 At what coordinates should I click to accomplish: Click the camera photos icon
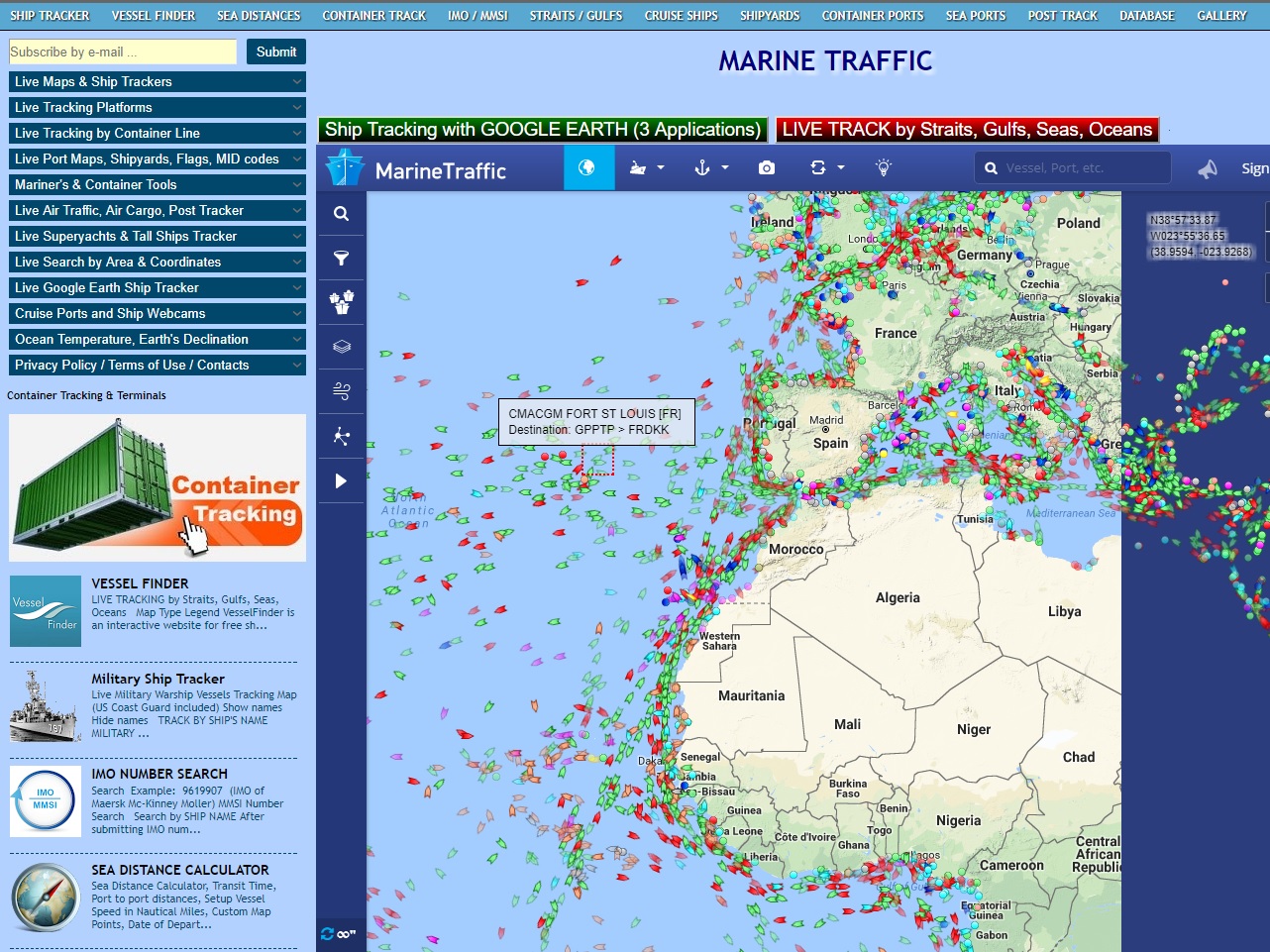point(766,168)
